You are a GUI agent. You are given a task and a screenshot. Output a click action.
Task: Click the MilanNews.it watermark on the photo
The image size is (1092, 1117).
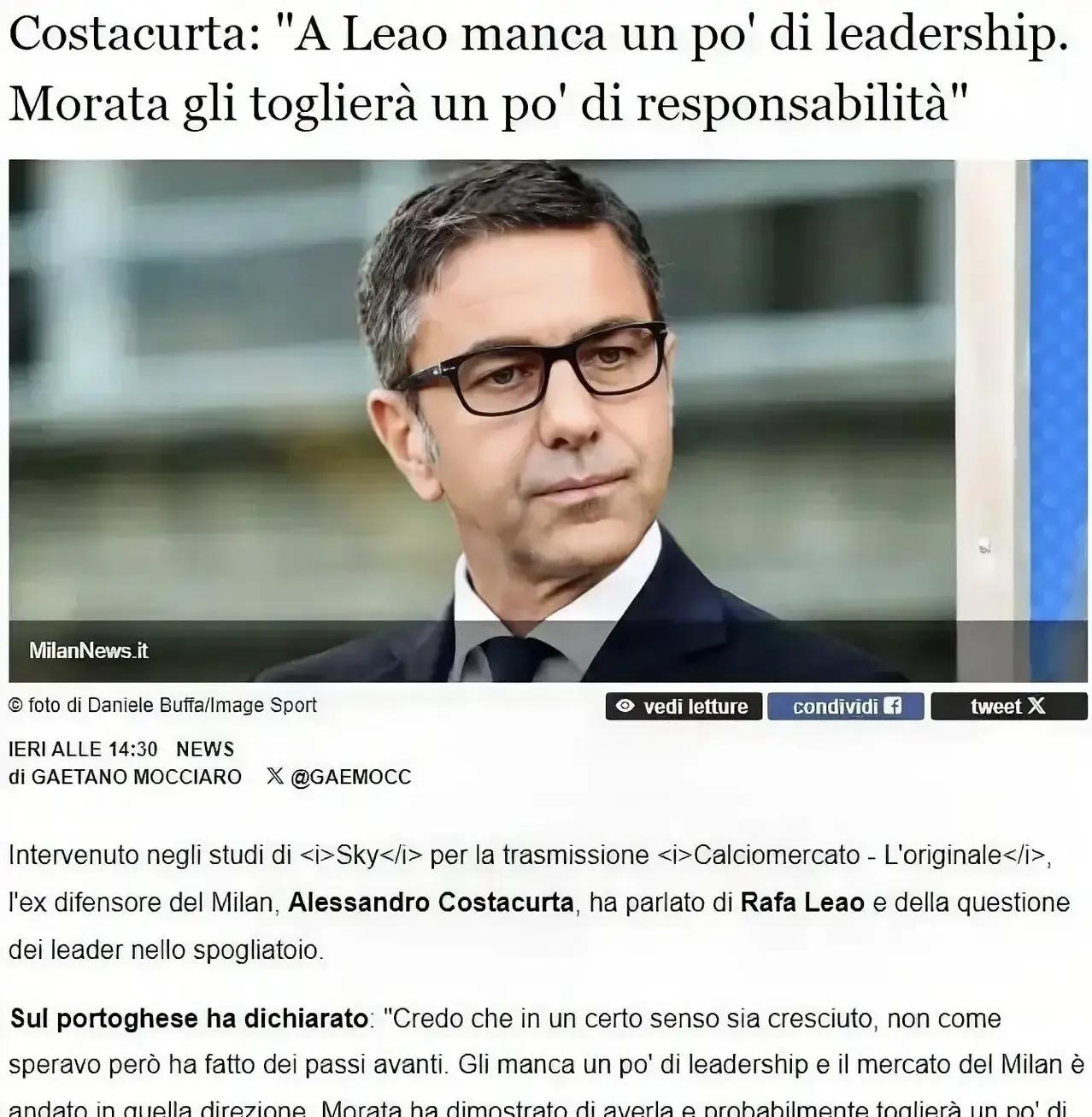pyautogui.click(x=88, y=650)
